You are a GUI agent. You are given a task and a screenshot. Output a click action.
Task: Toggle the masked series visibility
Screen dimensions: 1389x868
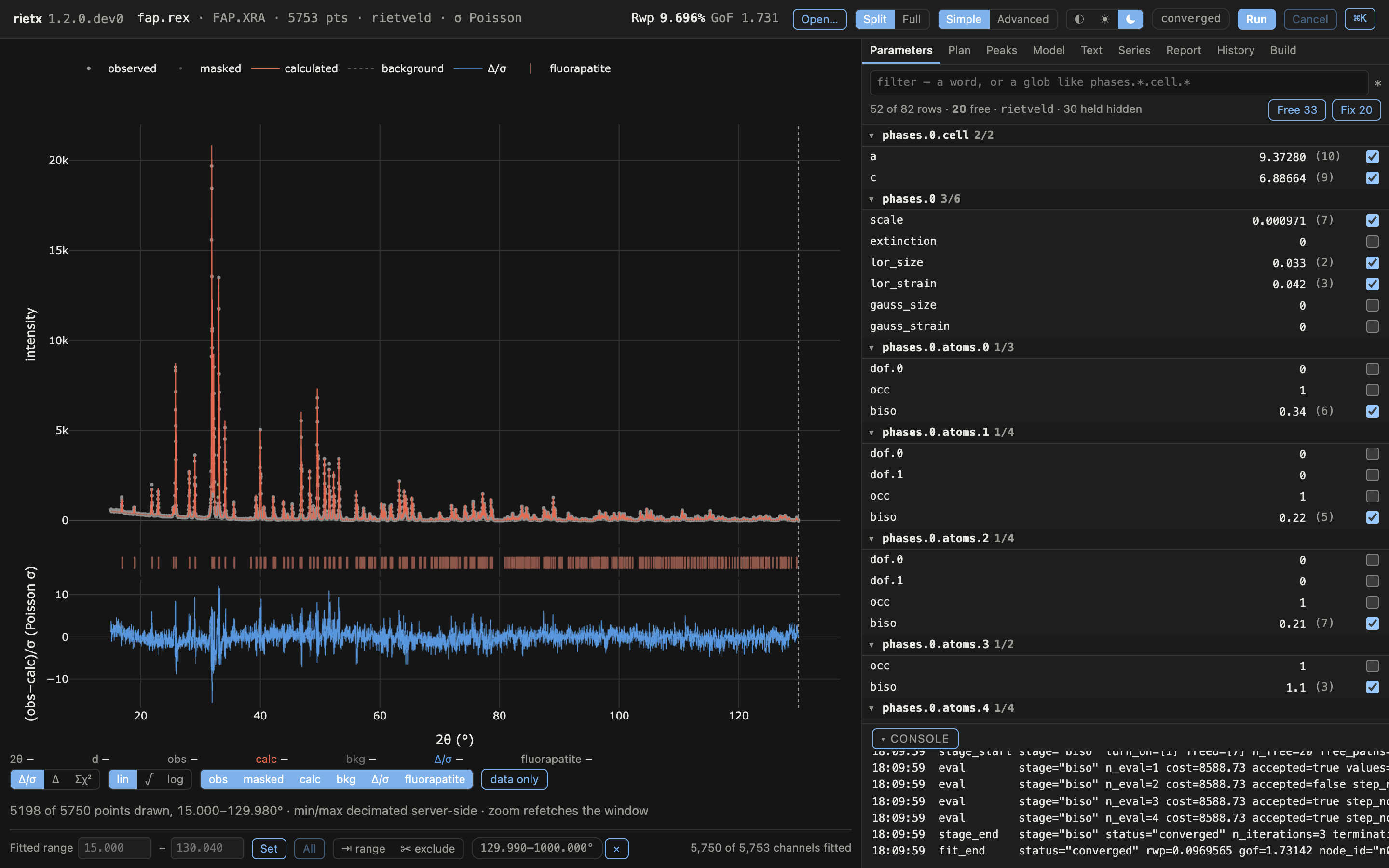point(263,779)
